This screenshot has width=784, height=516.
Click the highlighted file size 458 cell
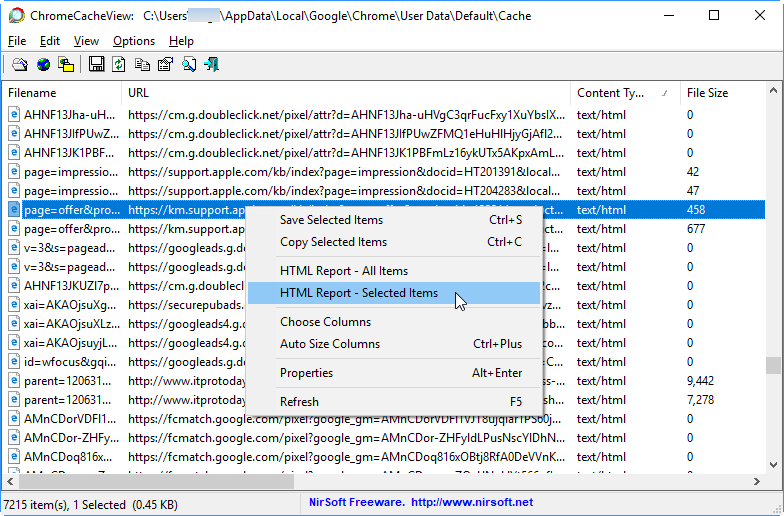[696, 210]
